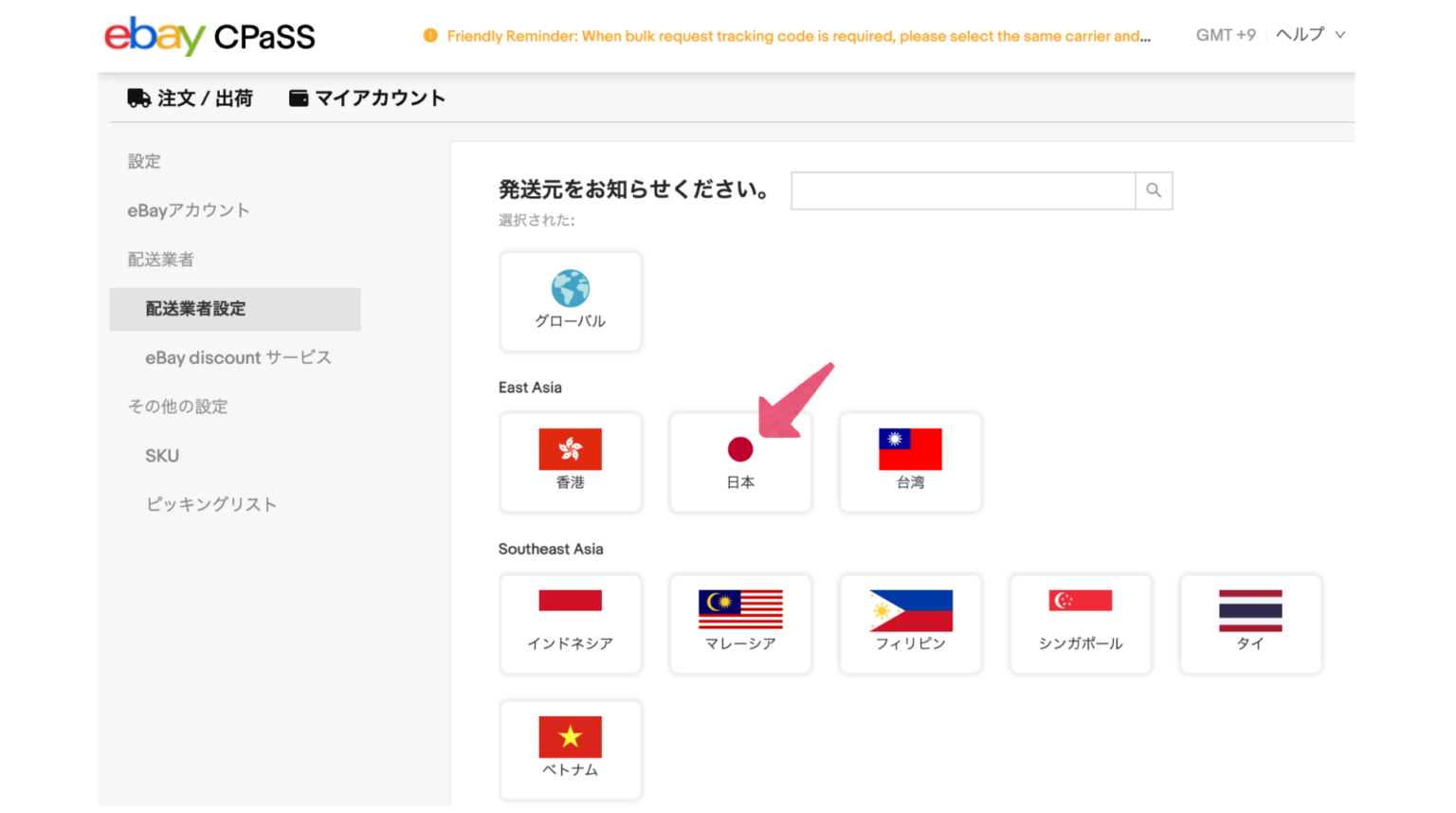Click the eBay CPaSS logo
Screen dimensions: 1456x813
pos(209,36)
